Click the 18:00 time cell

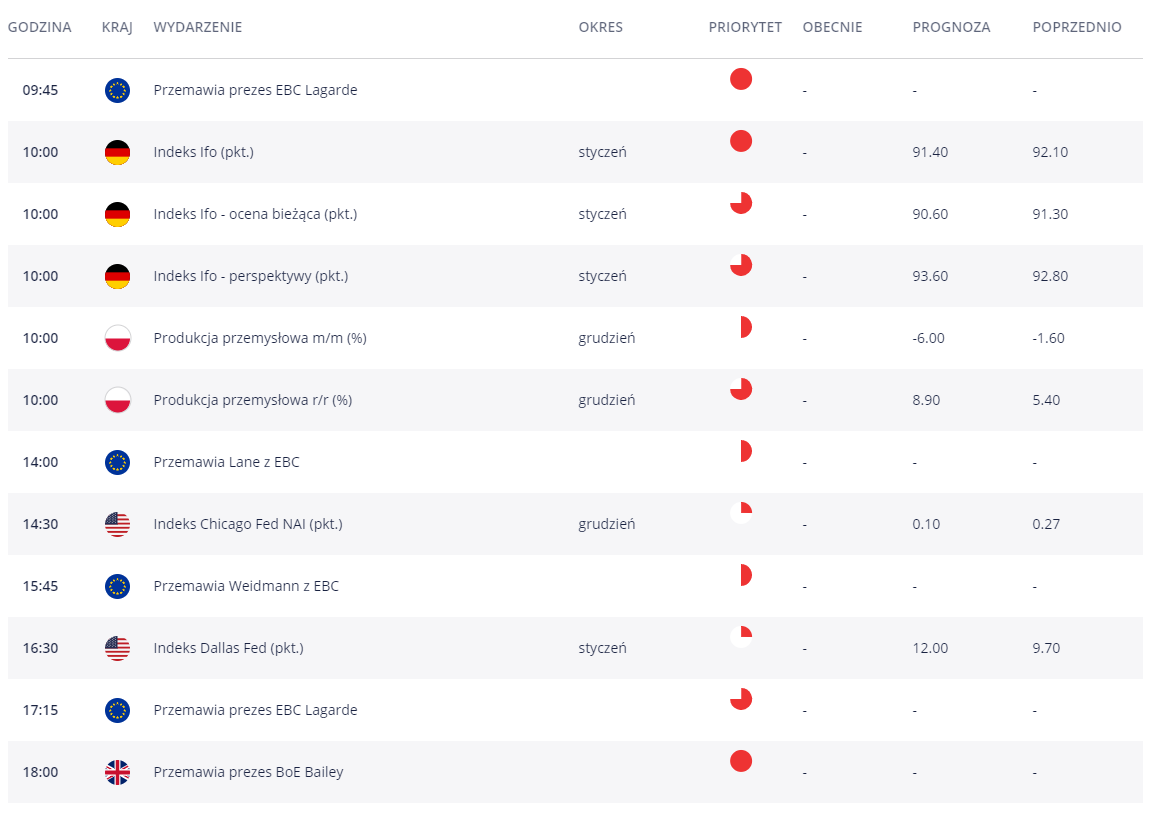click(x=40, y=772)
